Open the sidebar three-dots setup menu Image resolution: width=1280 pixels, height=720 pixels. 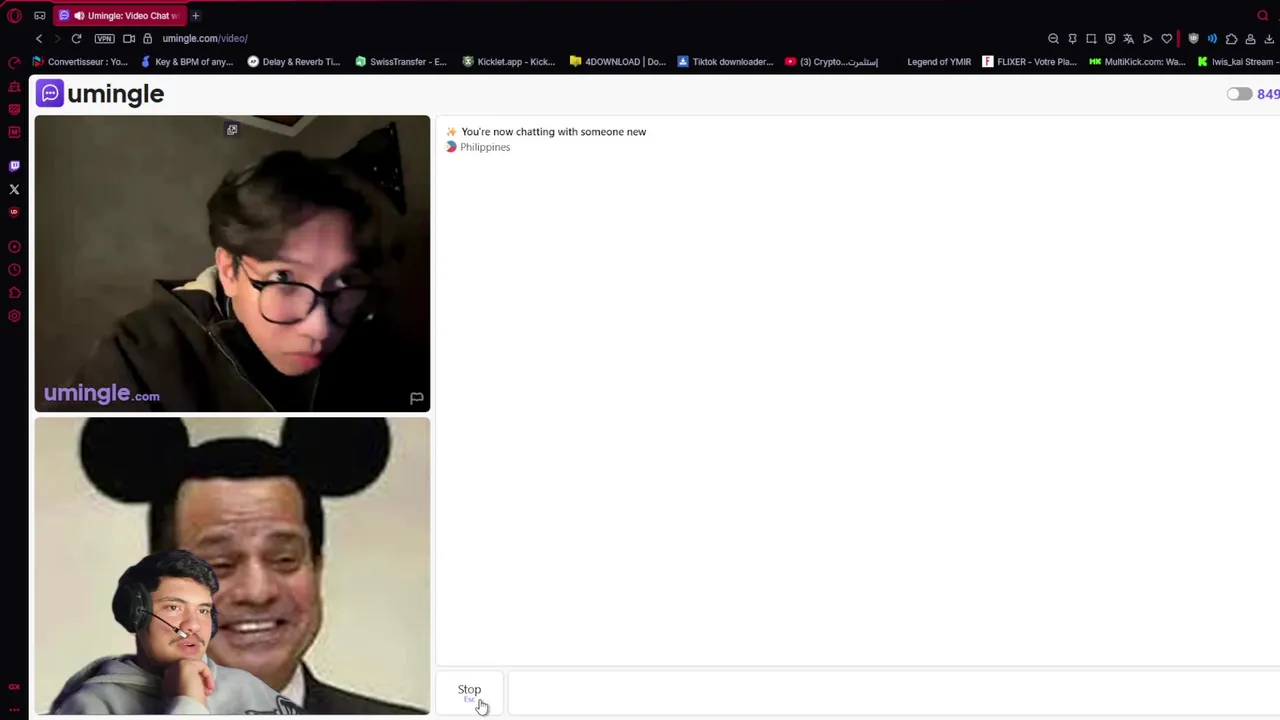click(14, 709)
